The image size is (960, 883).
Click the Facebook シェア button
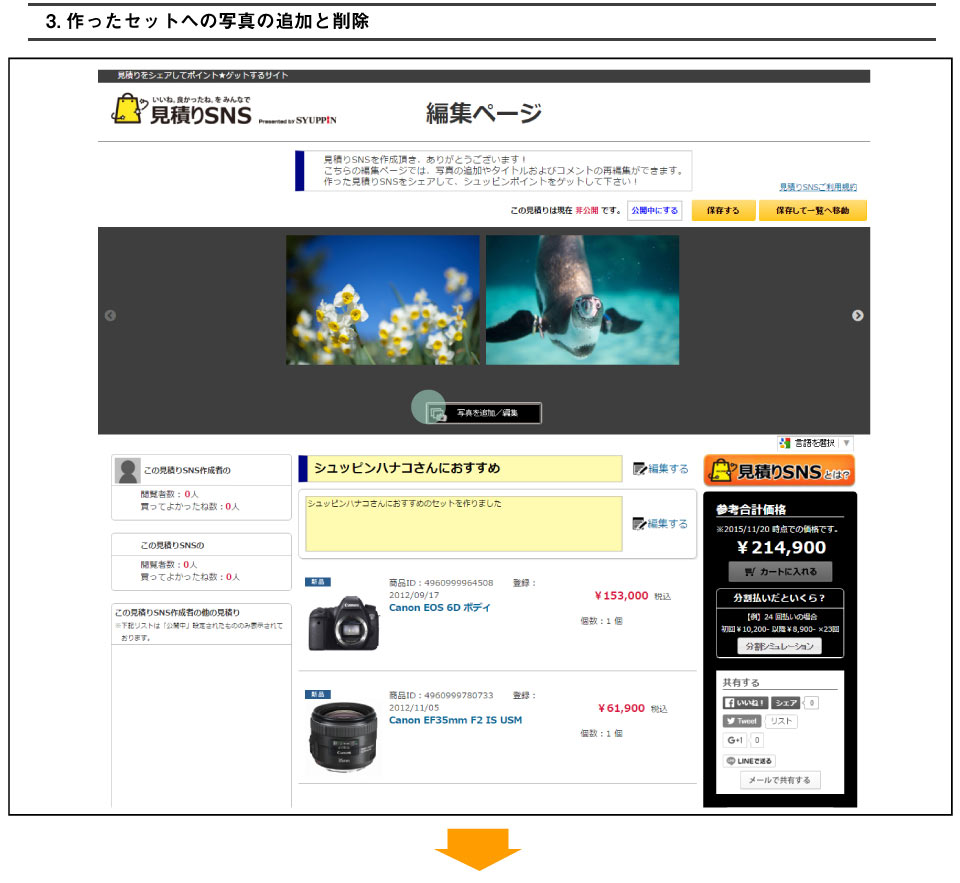(x=786, y=703)
